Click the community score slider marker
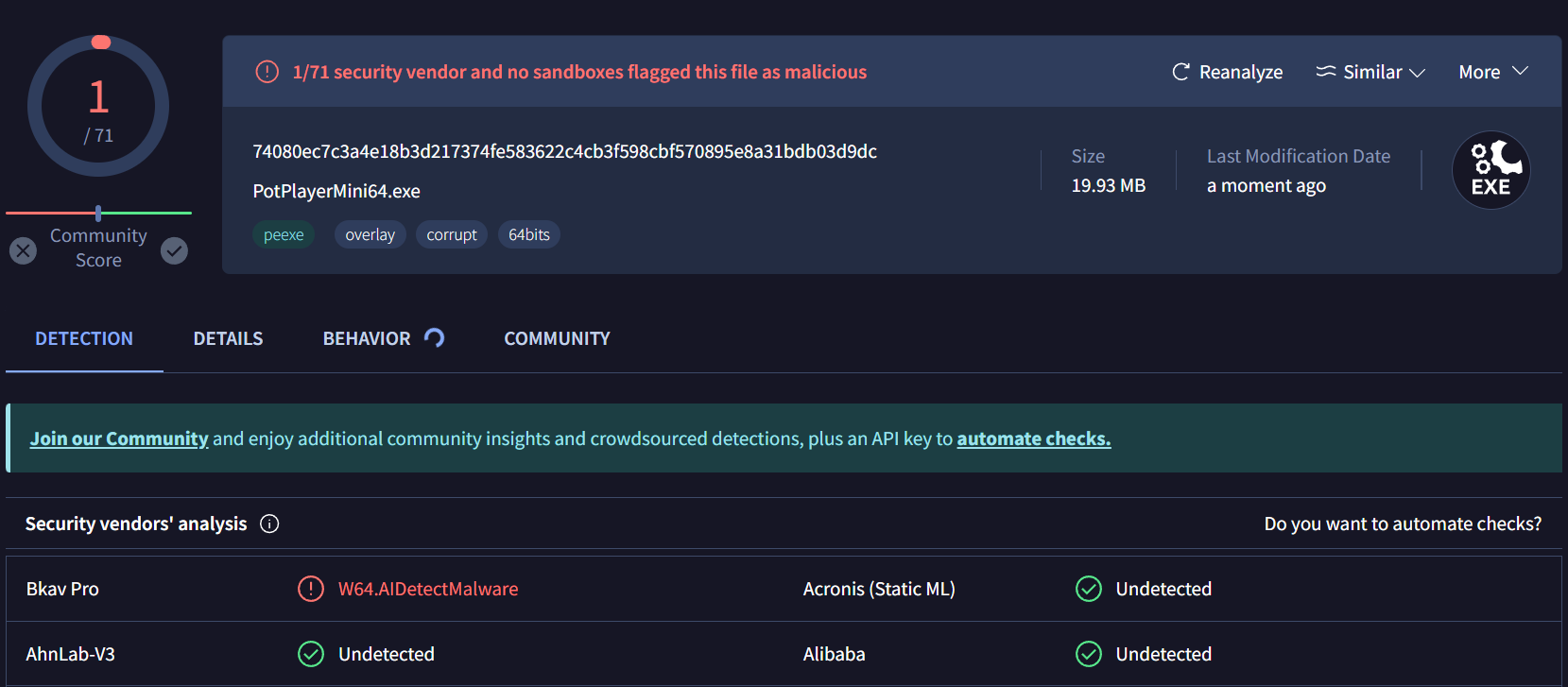 coord(98,214)
